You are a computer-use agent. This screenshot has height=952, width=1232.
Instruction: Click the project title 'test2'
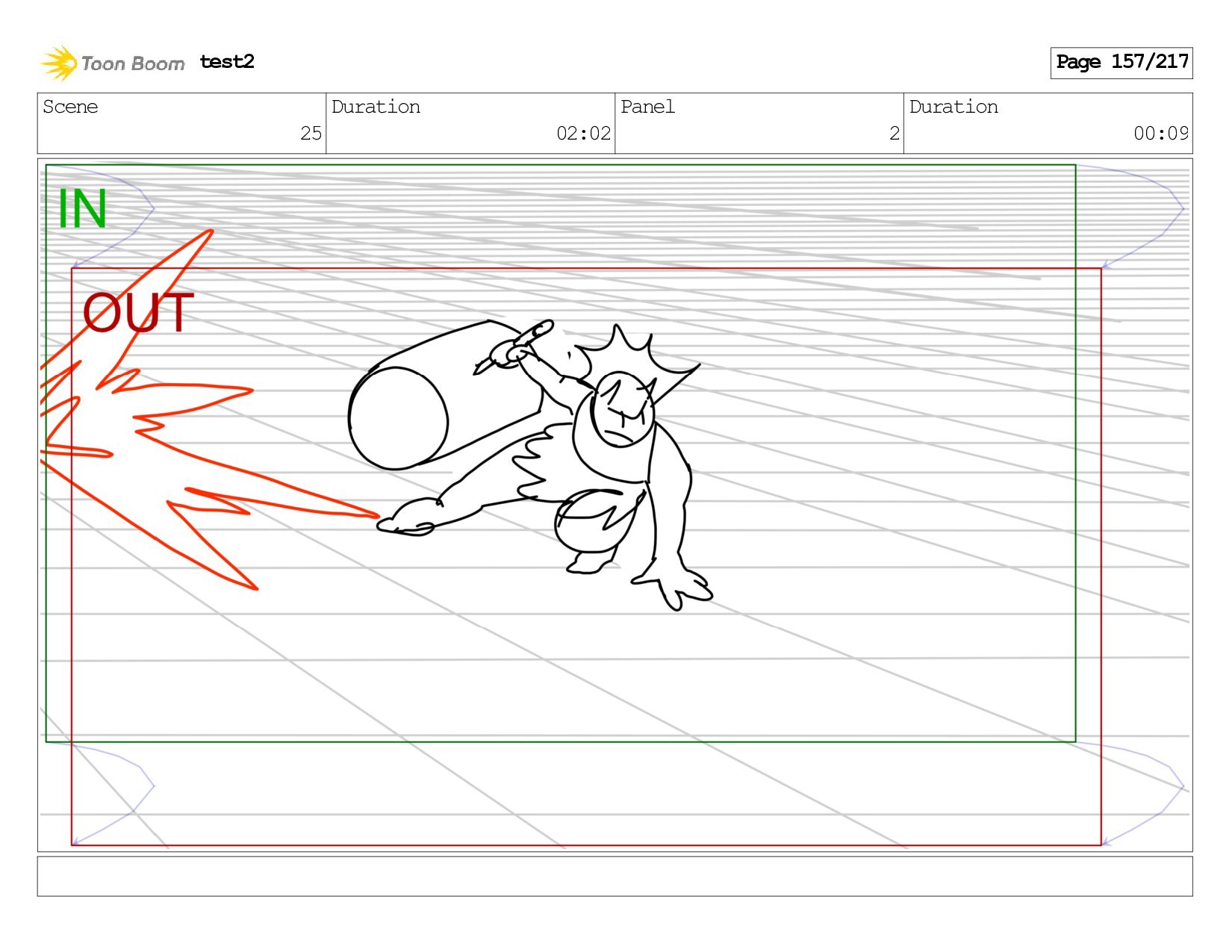(227, 61)
